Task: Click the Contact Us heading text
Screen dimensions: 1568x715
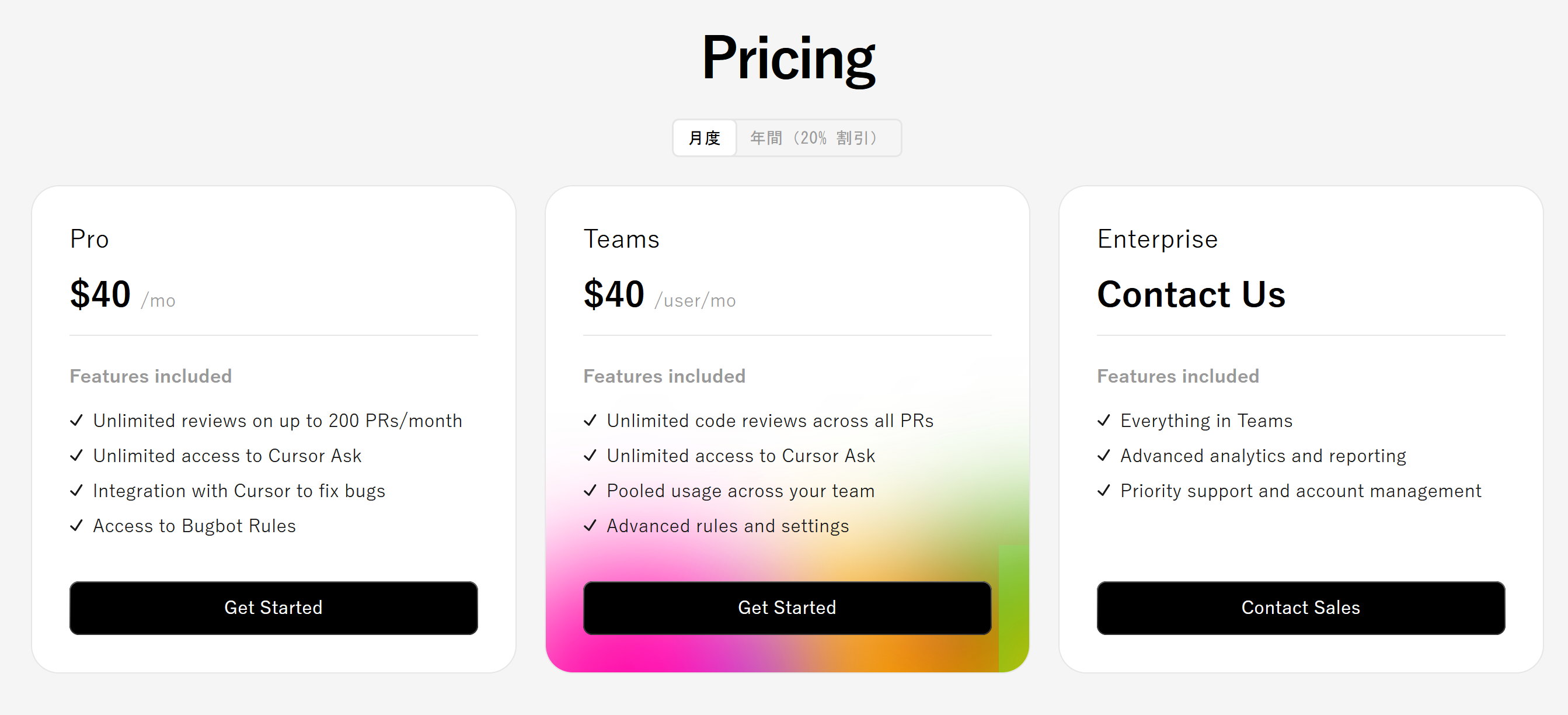Action: 1191,295
